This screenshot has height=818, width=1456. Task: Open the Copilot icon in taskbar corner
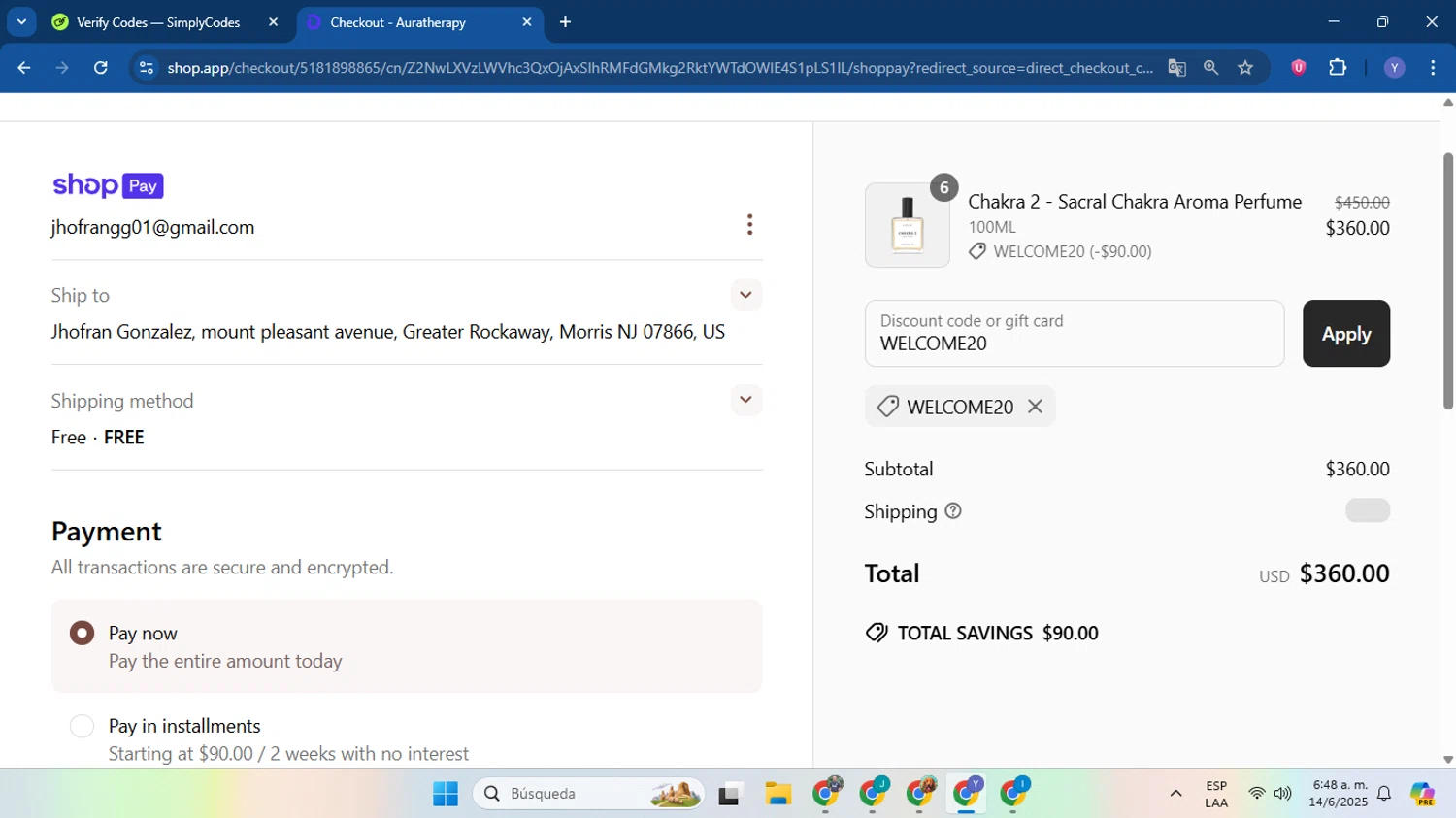(x=1424, y=794)
